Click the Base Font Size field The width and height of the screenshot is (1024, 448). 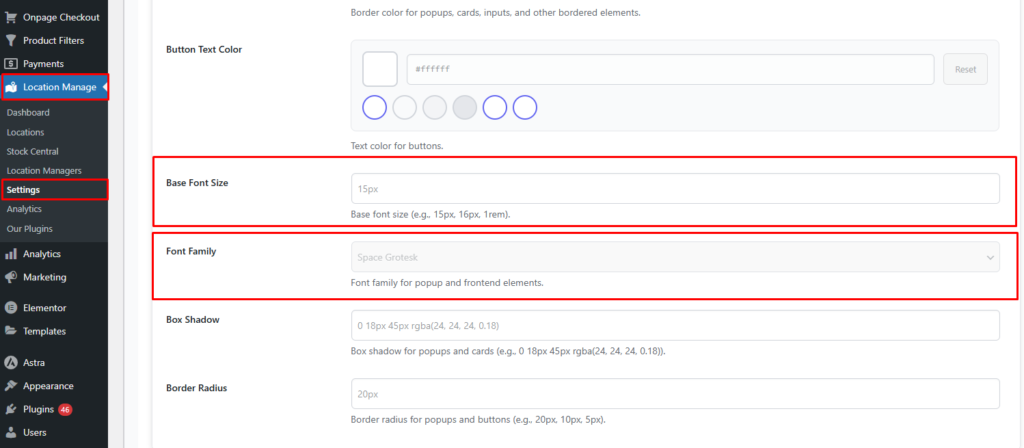pos(675,188)
